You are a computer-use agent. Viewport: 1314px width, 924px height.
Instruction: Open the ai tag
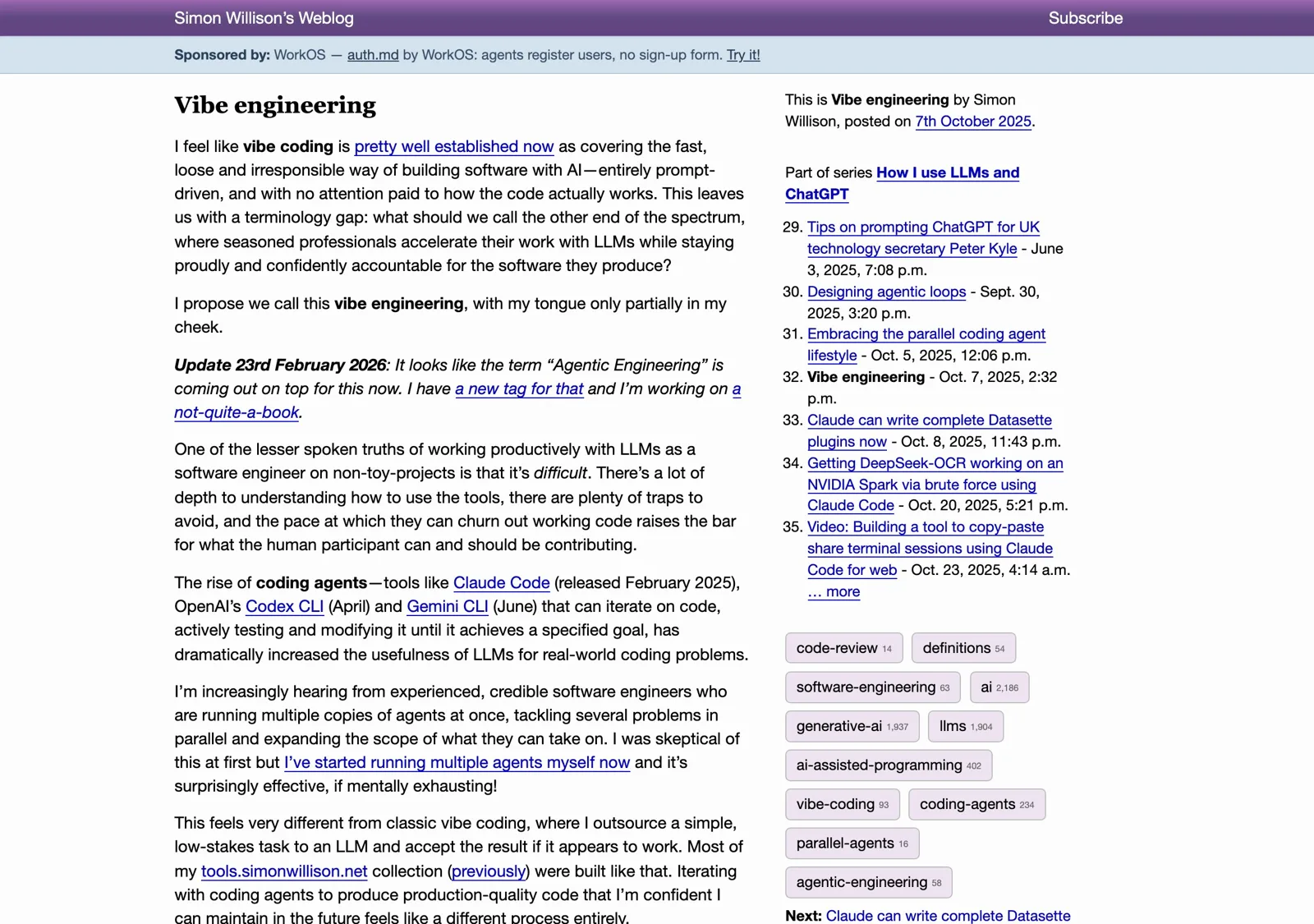pos(999,687)
